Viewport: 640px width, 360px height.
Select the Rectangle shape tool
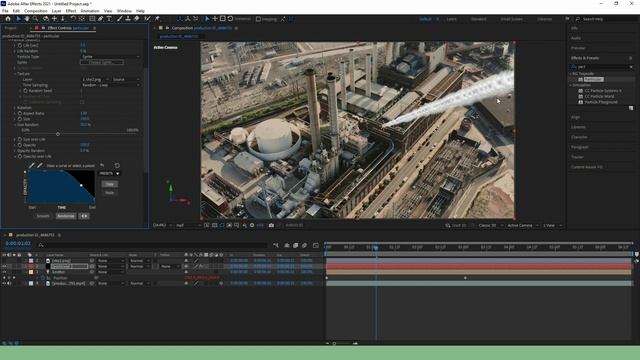(92, 19)
